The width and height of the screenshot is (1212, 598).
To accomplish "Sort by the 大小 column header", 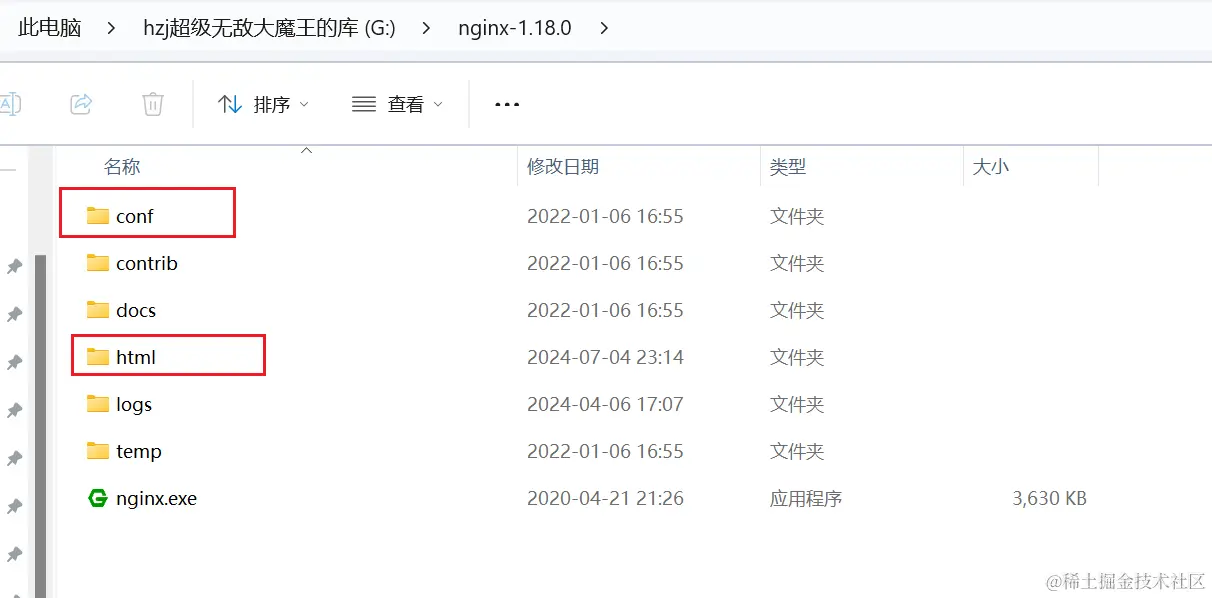I will tap(990, 167).
